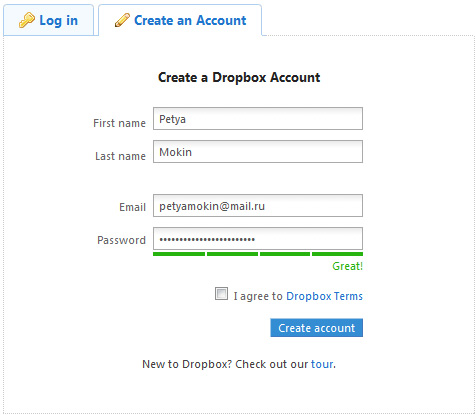The image size is (476, 415).
Task: Select the Create an Account tab
Action: point(180,20)
